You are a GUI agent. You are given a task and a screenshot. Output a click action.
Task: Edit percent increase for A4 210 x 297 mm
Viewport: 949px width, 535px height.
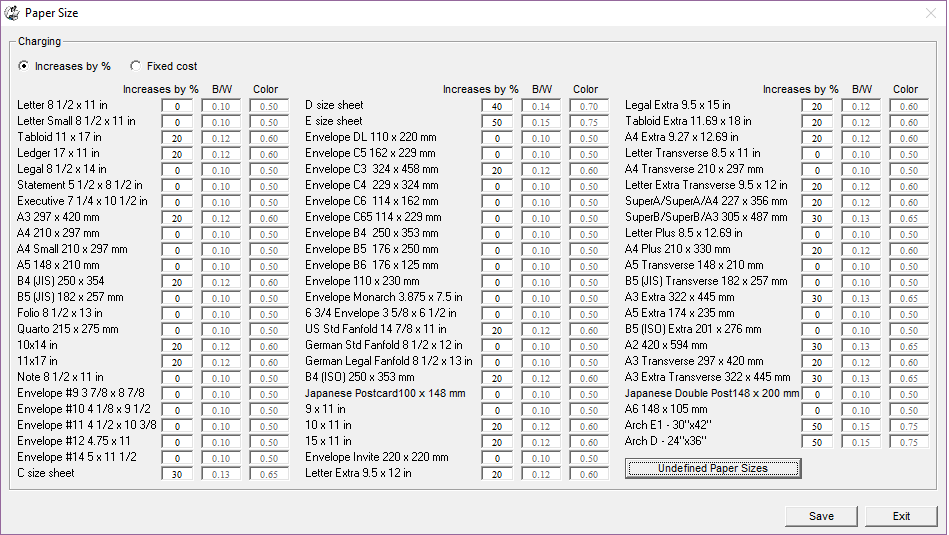pyautogui.click(x=177, y=234)
